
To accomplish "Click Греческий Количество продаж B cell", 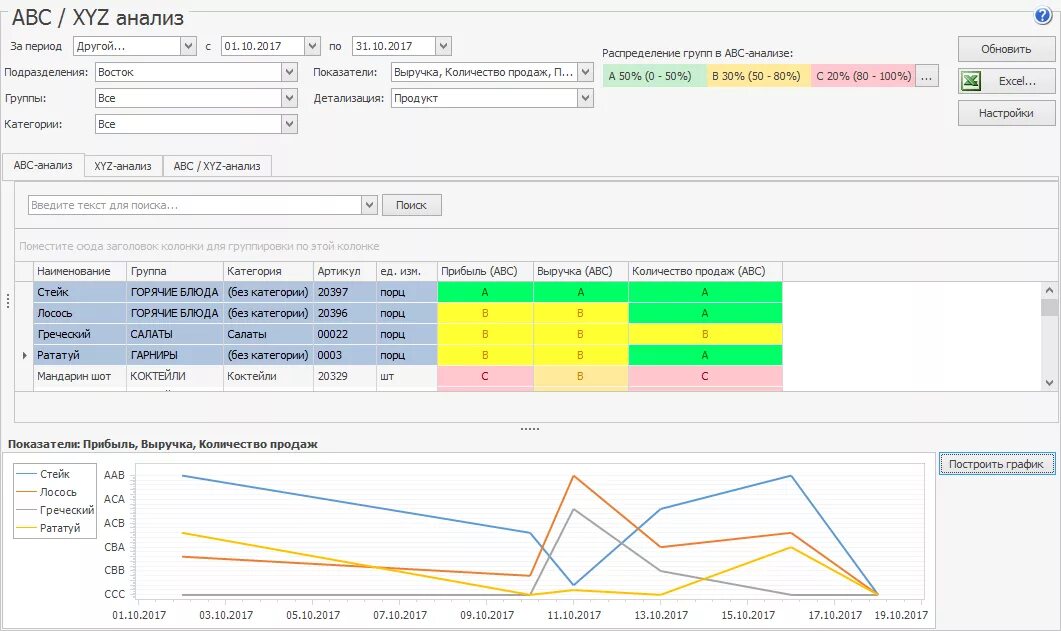I will pos(705,334).
